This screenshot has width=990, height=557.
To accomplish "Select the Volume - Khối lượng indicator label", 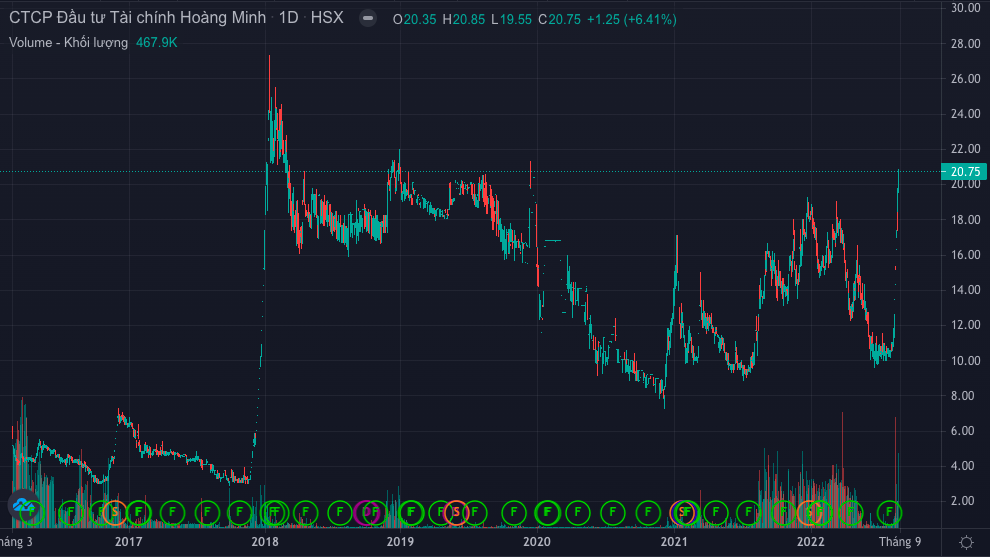I will pos(68,42).
